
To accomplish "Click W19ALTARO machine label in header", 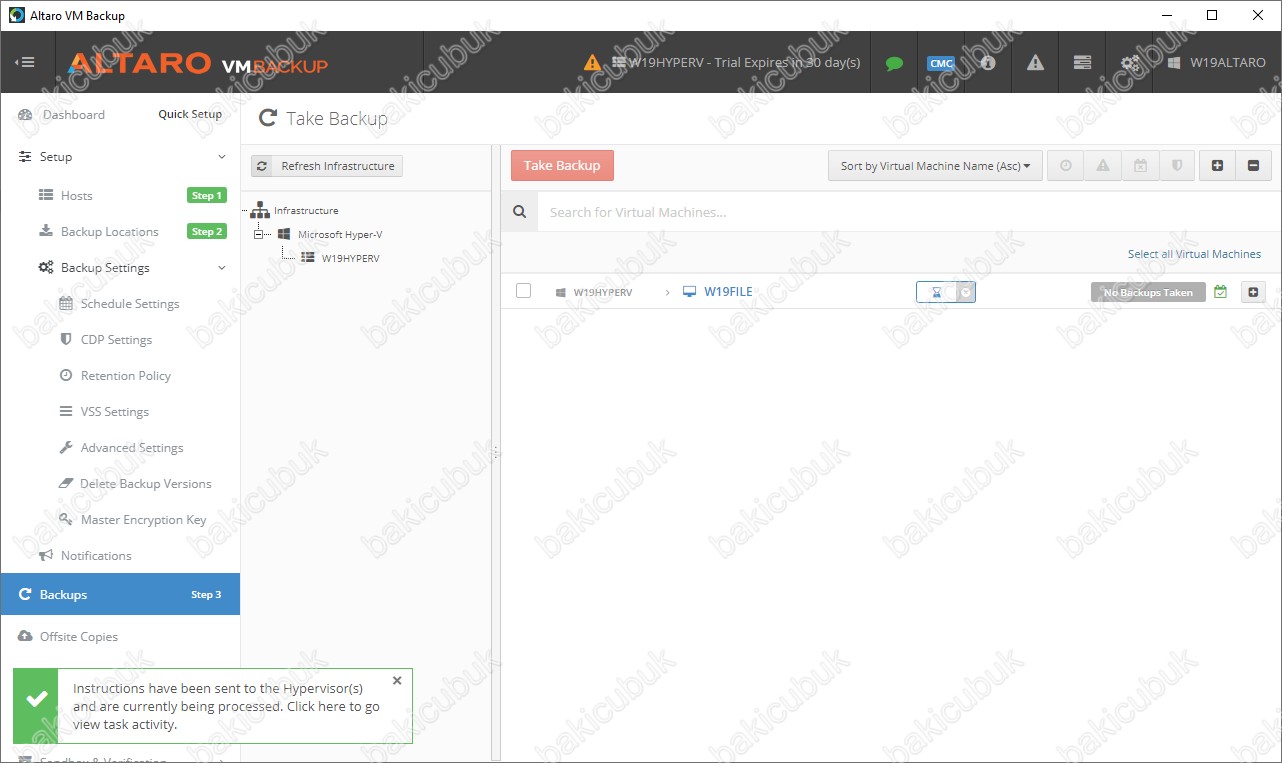I will (x=1227, y=62).
